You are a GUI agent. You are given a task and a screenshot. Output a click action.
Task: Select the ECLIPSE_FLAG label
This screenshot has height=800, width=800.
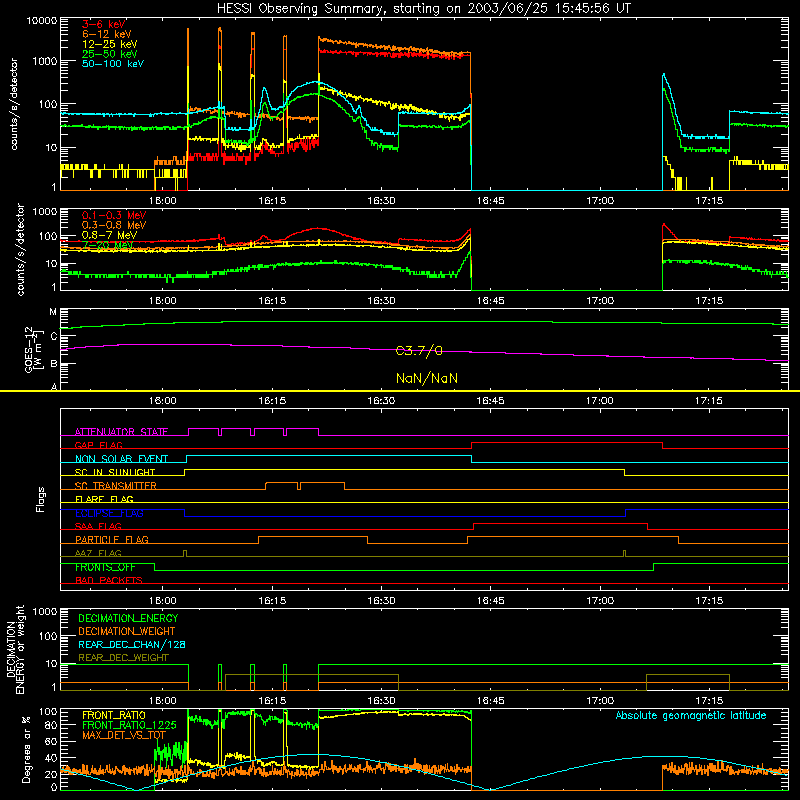109,513
